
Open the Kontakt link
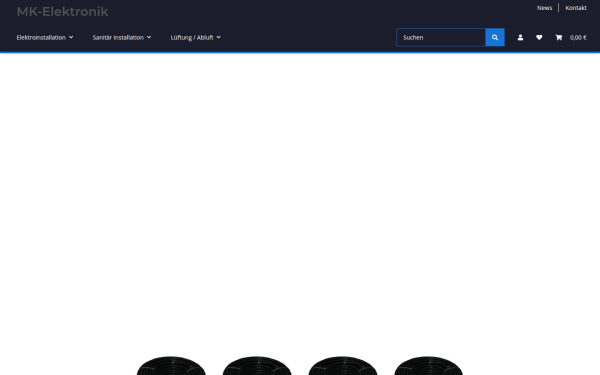click(576, 8)
